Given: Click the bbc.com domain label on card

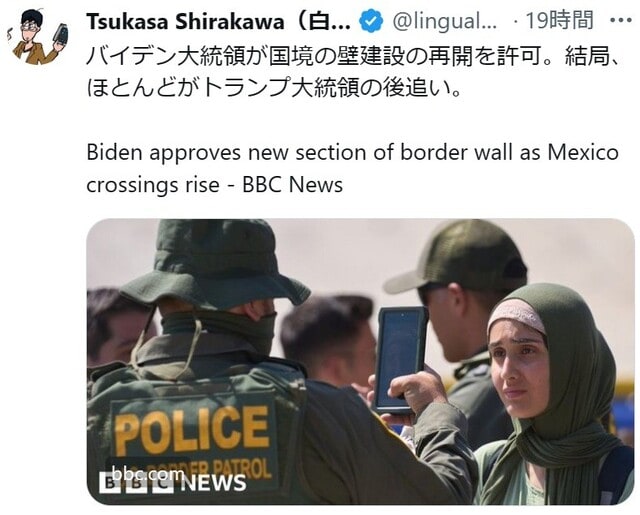Looking at the screenshot, I should (148, 474).
